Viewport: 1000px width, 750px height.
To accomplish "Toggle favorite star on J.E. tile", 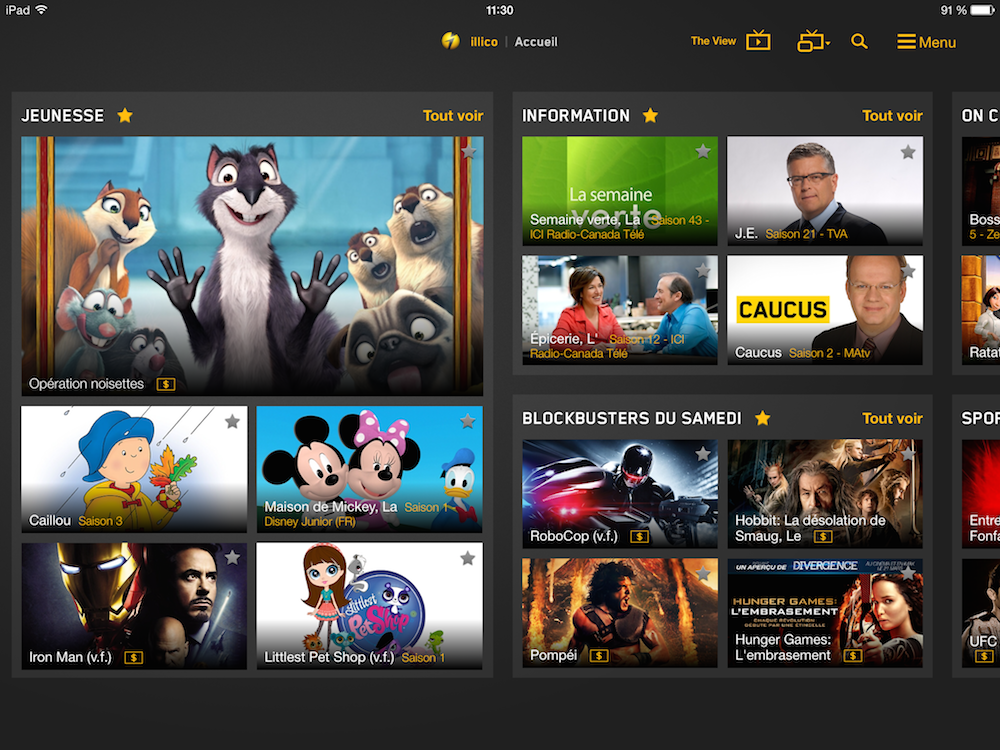I will coord(907,152).
